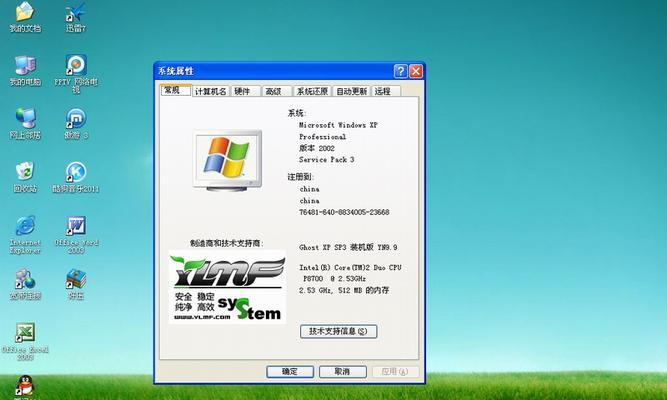667x400 pixels.
Task: Open the QQ penguin shortcut
Action: [x=25, y=387]
